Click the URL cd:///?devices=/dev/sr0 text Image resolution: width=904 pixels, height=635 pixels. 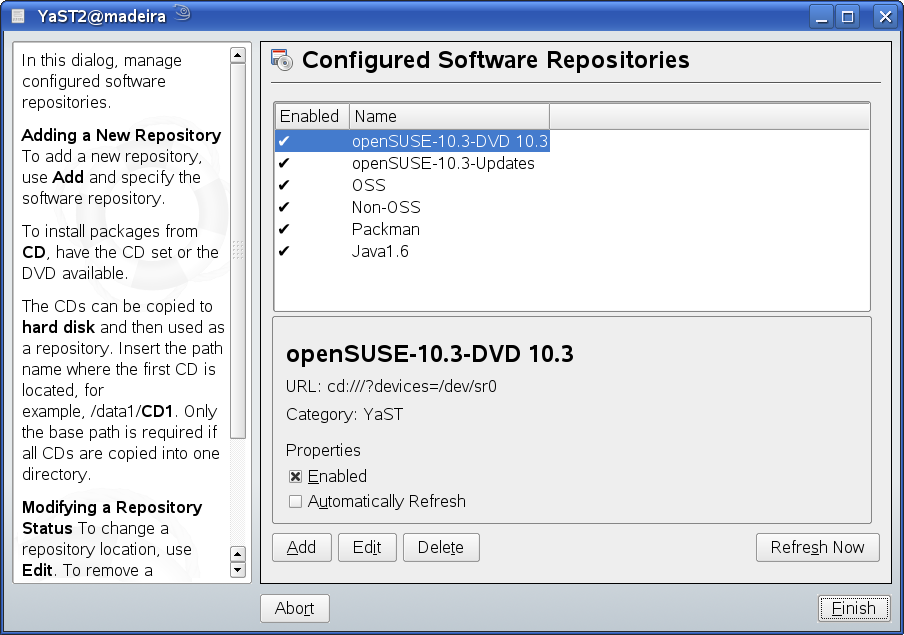click(x=391, y=386)
